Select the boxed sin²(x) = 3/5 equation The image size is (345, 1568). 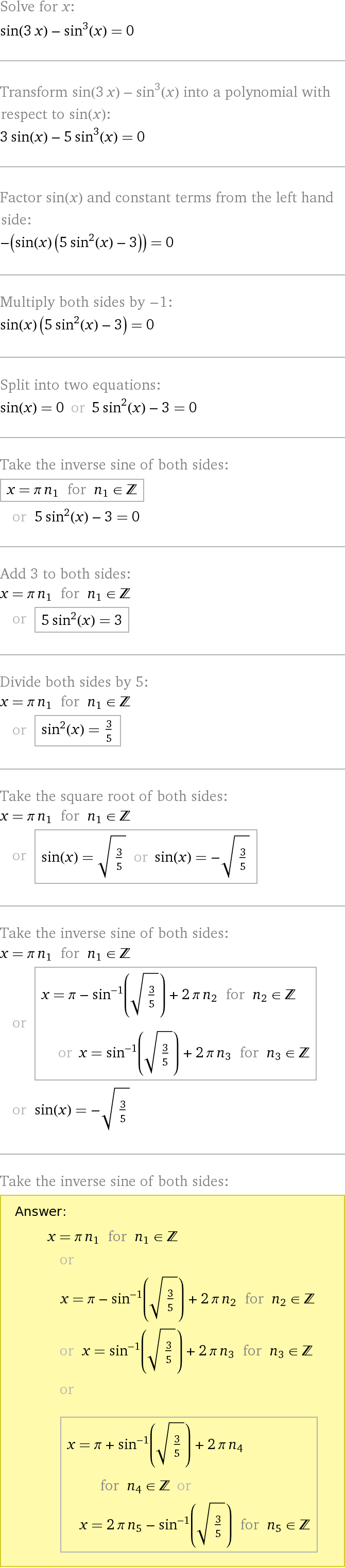tap(77, 730)
